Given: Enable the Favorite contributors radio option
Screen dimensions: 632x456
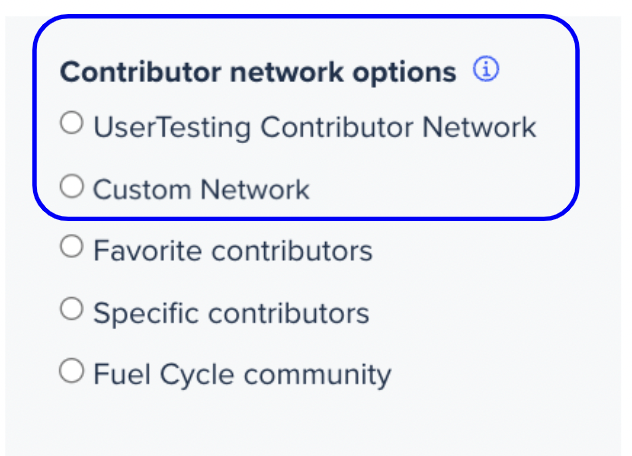Looking at the screenshot, I should pos(72,246).
